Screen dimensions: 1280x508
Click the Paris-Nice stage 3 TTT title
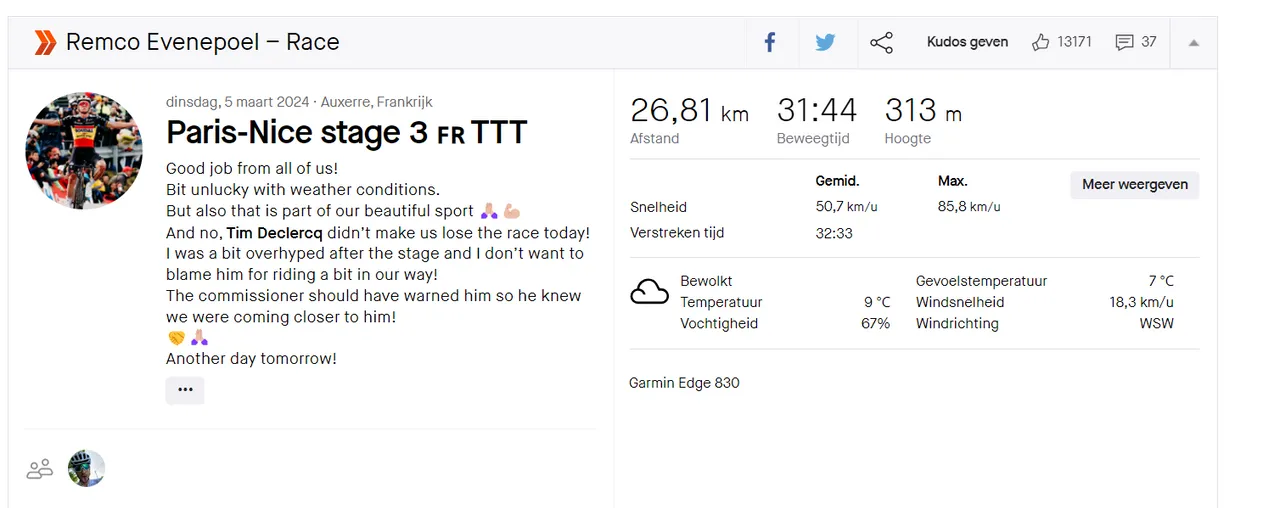pos(346,132)
